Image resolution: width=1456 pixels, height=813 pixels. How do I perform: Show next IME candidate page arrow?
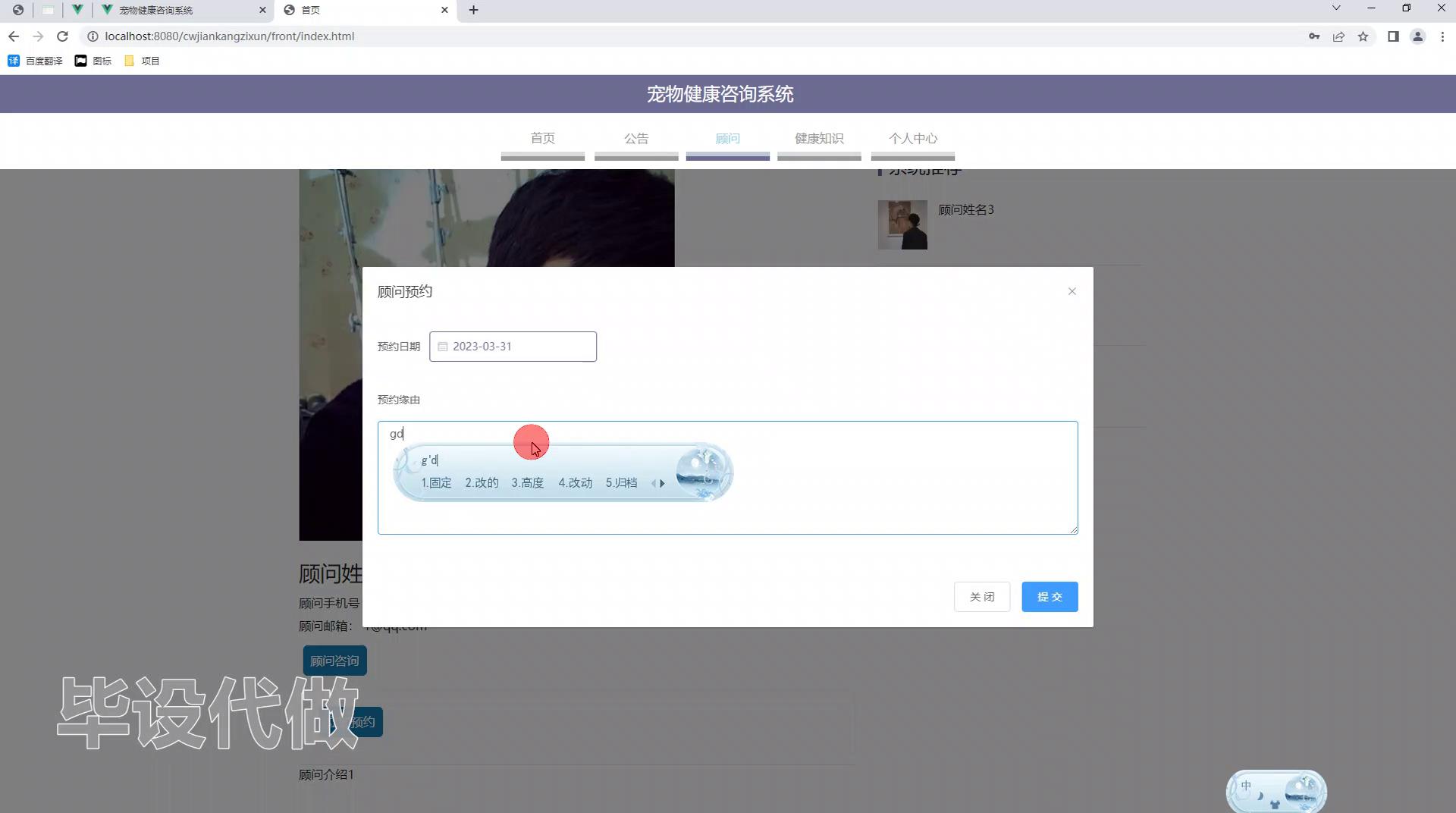click(x=663, y=483)
